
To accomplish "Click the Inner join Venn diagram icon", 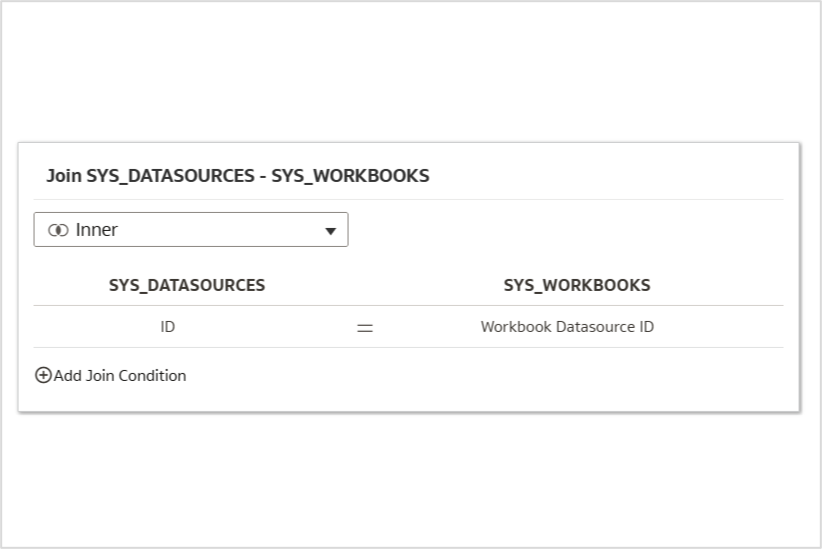I will [58, 230].
